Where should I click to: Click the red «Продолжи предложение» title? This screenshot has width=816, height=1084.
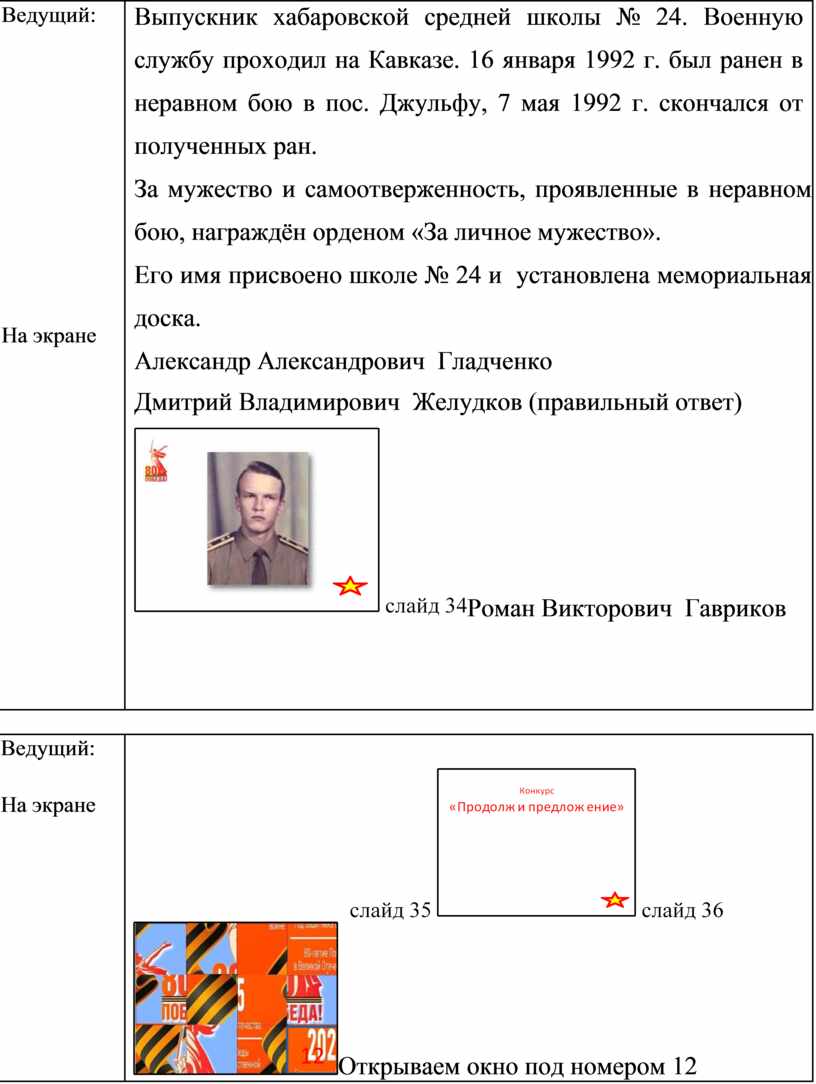(537, 807)
